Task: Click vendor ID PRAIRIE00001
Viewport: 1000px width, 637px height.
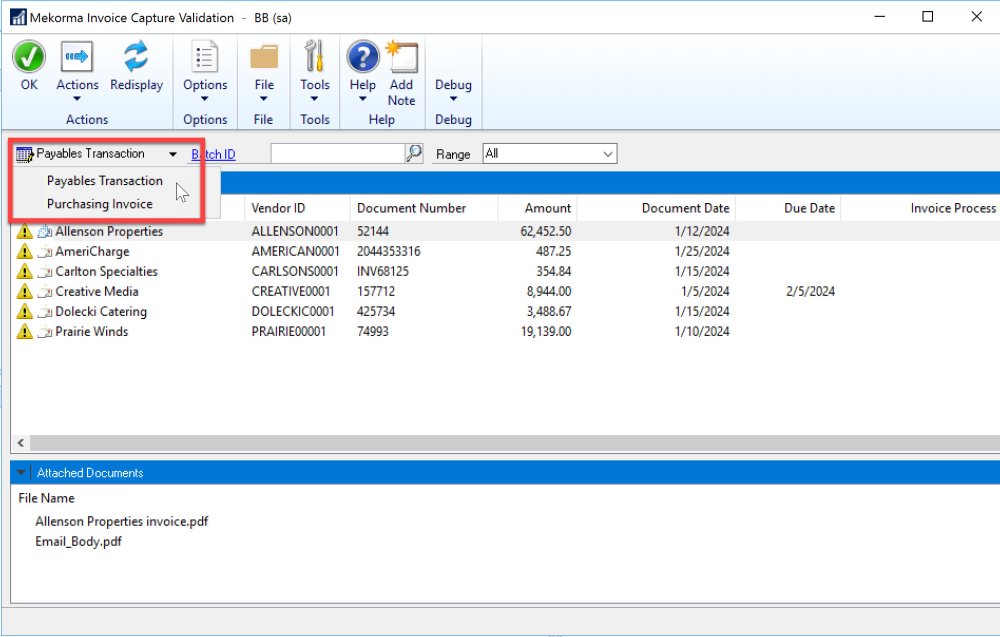Action: pos(288,332)
